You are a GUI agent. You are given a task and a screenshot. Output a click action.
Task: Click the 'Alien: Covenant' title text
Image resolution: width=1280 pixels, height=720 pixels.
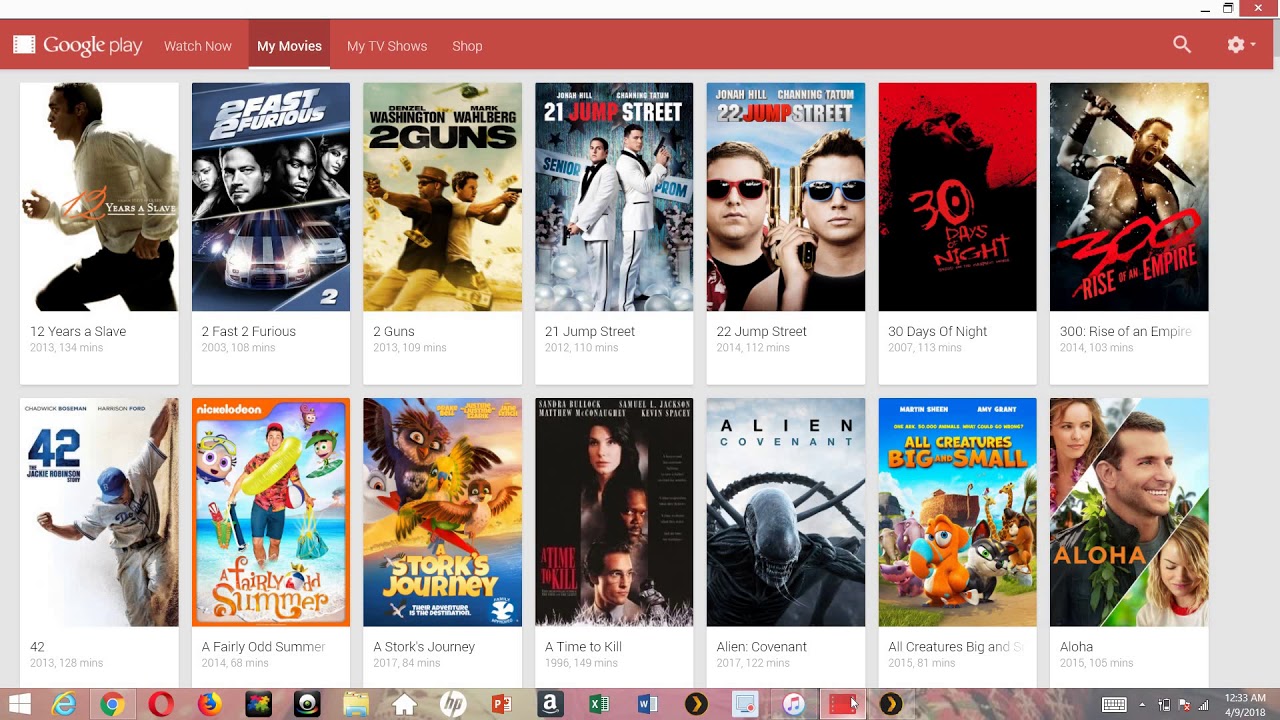[x=762, y=647]
